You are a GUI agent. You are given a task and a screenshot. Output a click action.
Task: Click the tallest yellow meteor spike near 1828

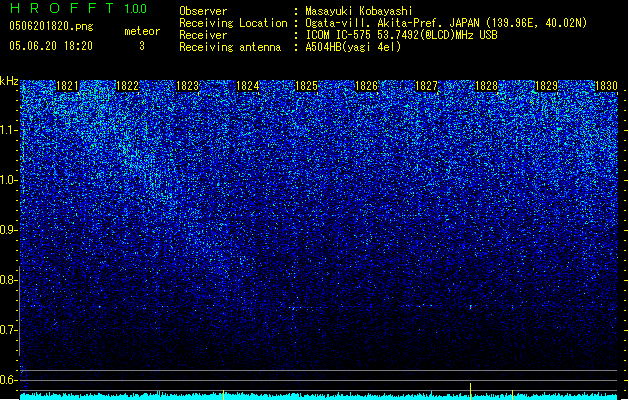point(470,391)
